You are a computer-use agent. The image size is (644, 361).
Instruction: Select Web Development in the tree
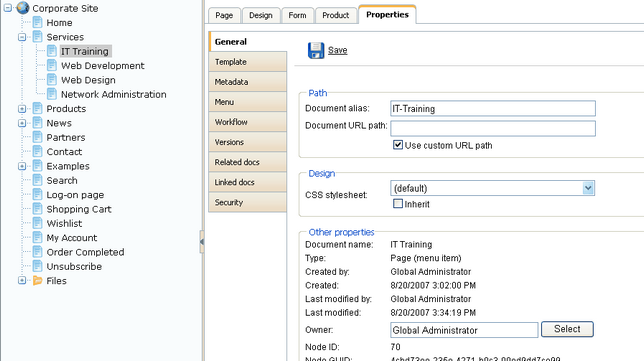103,66
